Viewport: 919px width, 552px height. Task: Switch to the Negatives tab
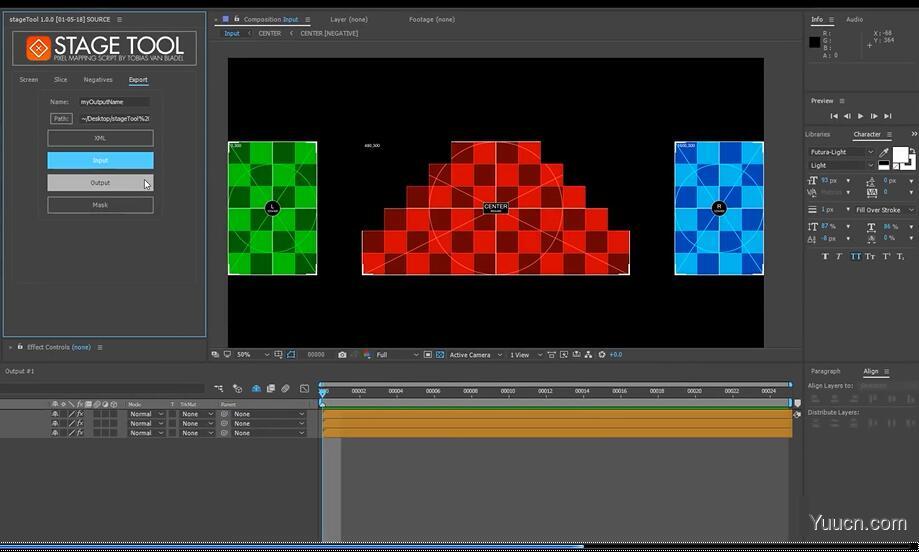tap(98, 80)
